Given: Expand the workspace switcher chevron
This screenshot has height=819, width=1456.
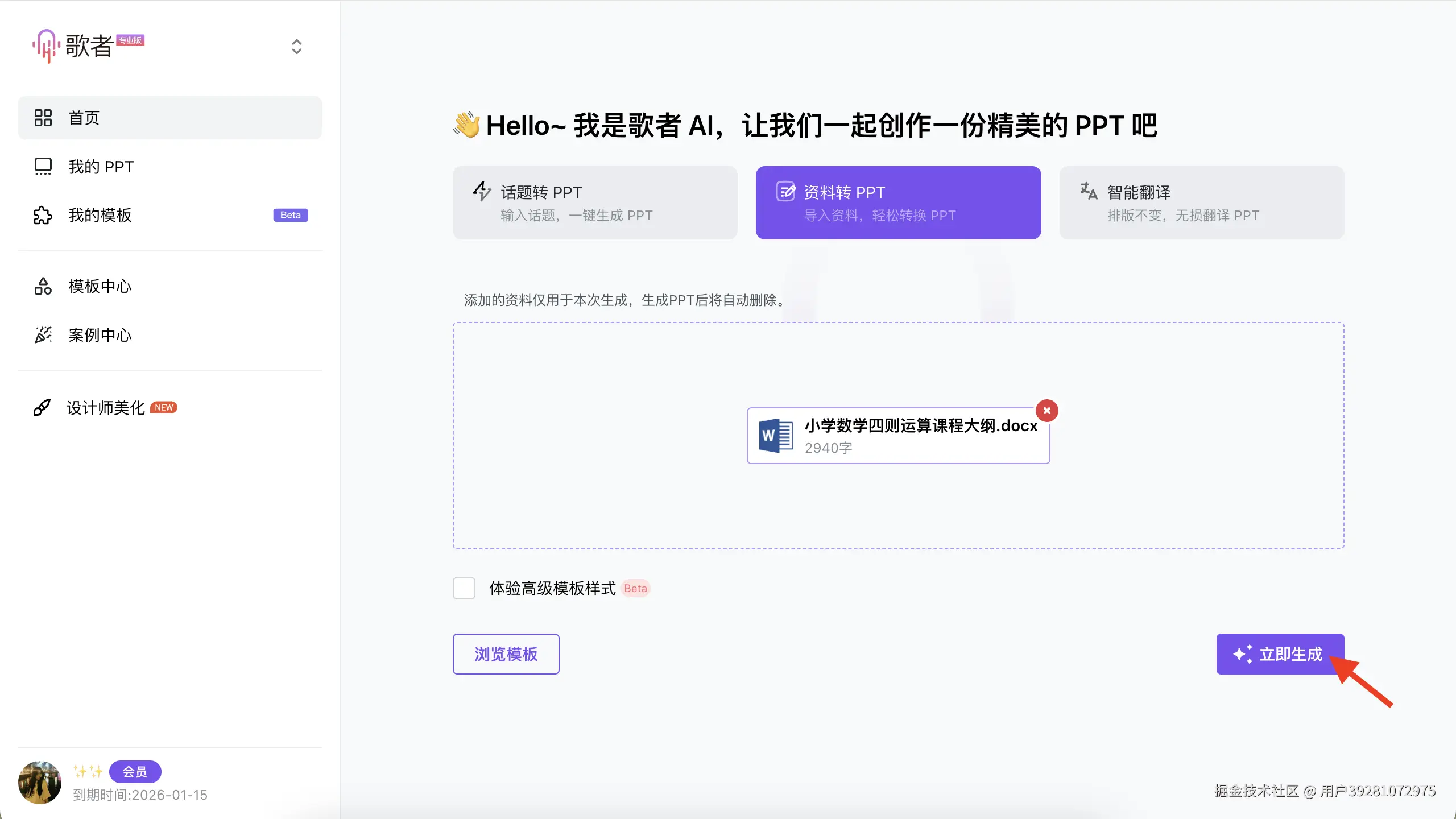Looking at the screenshot, I should tap(296, 47).
